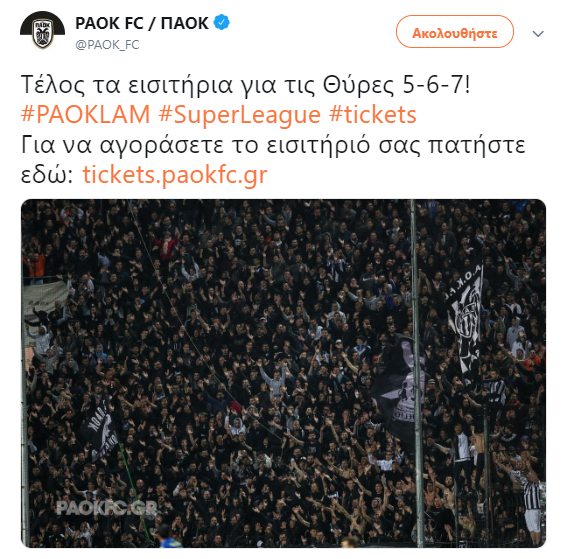This screenshot has height=559, width=571.
Task: Click the PAOKFC.GR watermark on the photo
Action: [106, 508]
